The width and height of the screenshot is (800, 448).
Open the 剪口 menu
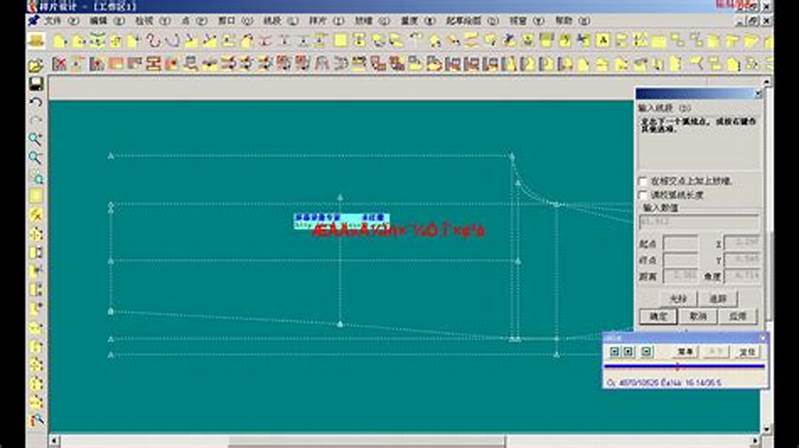point(235,21)
